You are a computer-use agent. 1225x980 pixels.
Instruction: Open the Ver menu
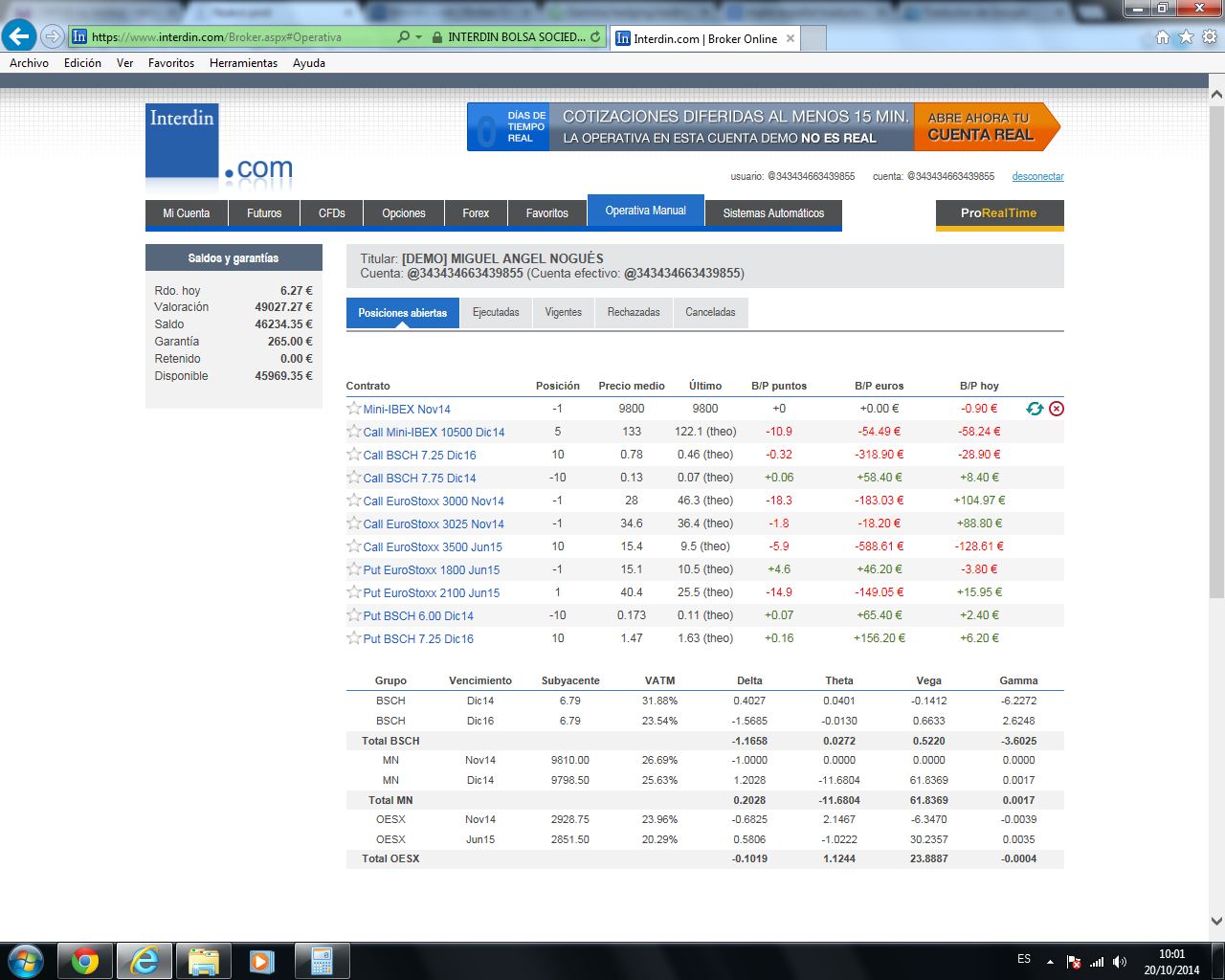pyautogui.click(x=124, y=63)
